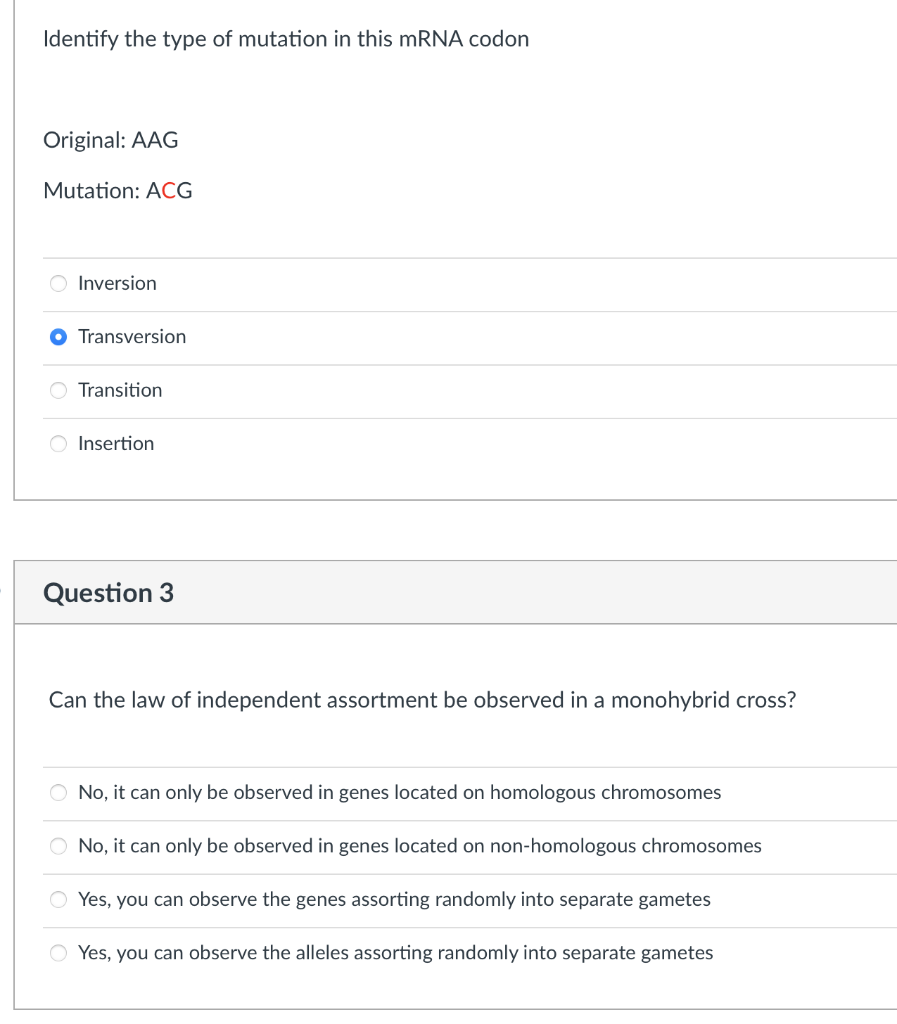Pick radio for 'alleles assorting randomly' answer

(59, 953)
